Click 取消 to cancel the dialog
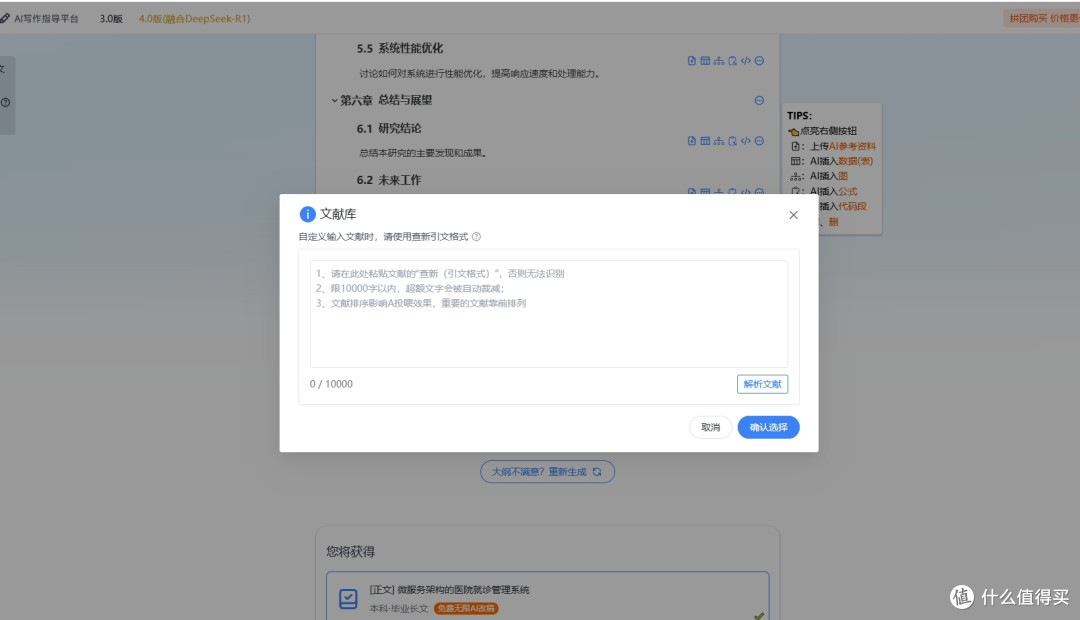1080x620 pixels. 710,427
